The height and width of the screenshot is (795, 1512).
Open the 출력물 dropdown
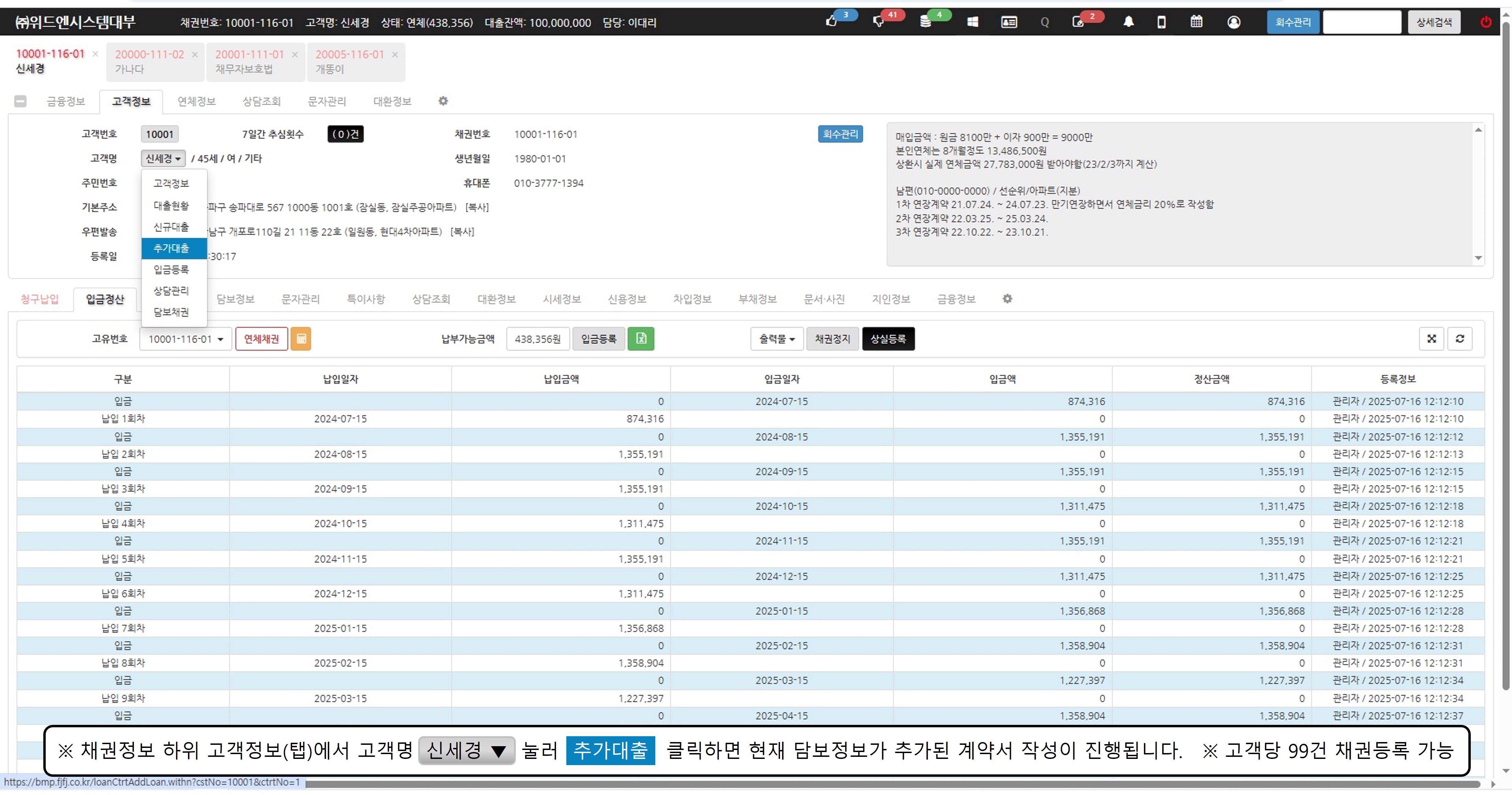point(776,339)
